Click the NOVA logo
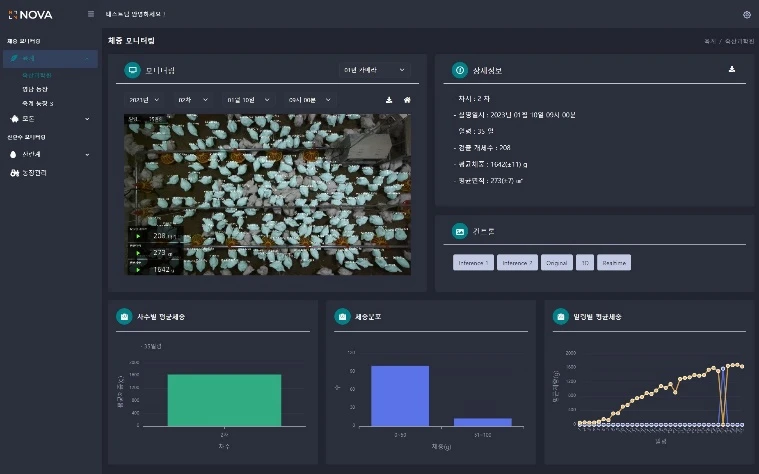The image size is (759, 474). pyautogui.click(x=30, y=15)
